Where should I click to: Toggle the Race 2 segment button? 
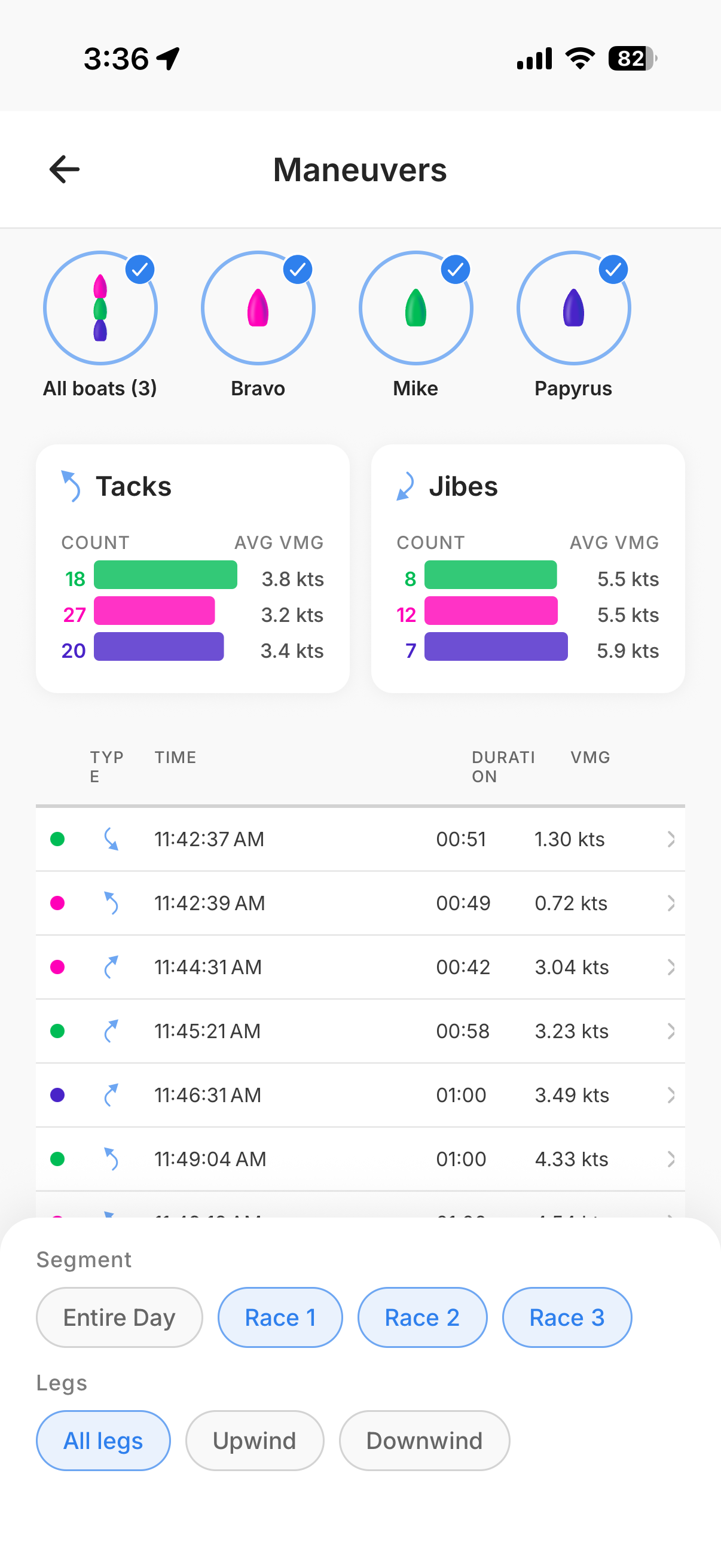tap(421, 1317)
